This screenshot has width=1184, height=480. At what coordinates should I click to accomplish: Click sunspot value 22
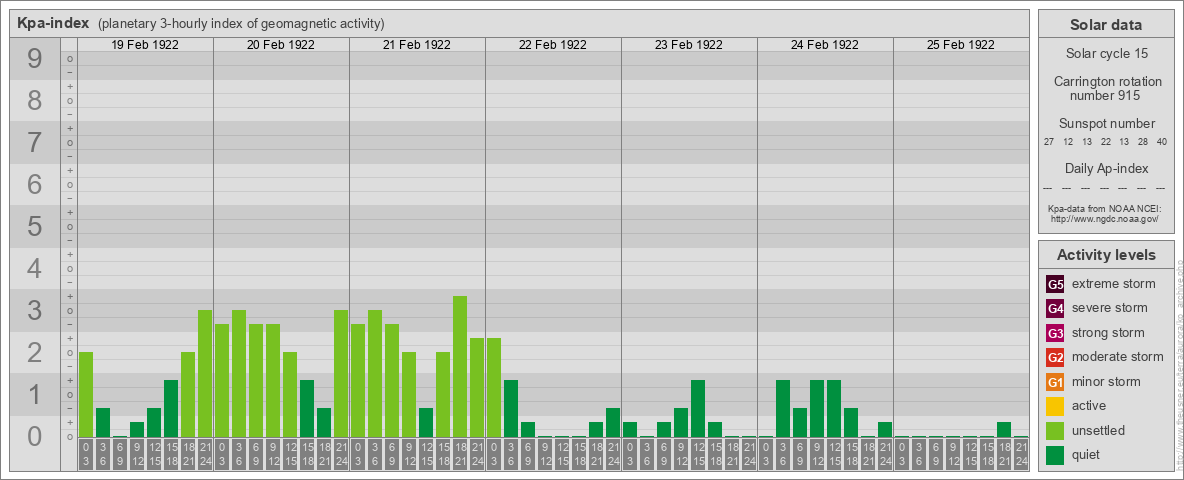point(1105,142)
